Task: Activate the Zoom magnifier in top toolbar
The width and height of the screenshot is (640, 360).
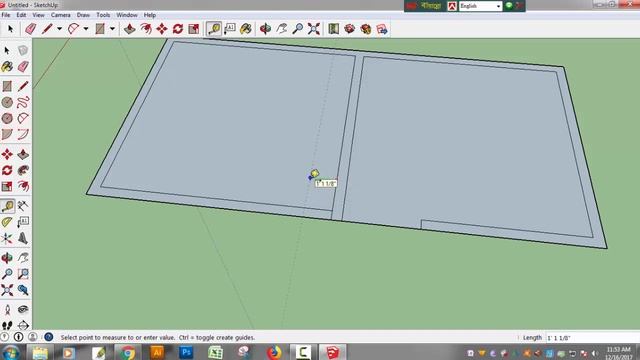Action: pos(298,29)
